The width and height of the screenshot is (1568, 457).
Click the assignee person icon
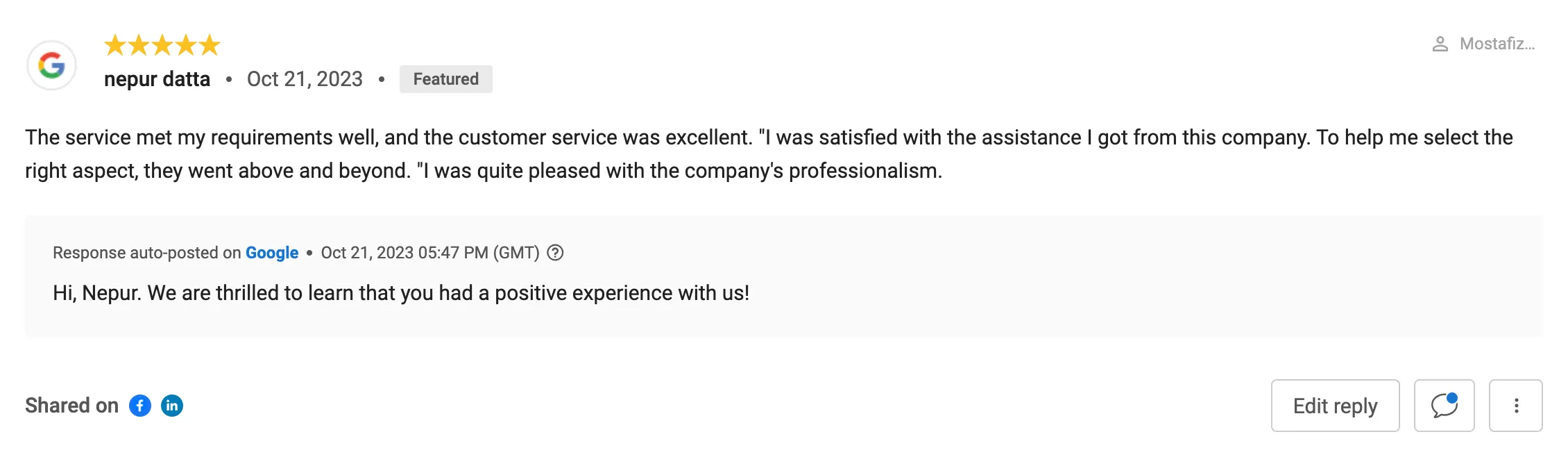coord(1440,44)
